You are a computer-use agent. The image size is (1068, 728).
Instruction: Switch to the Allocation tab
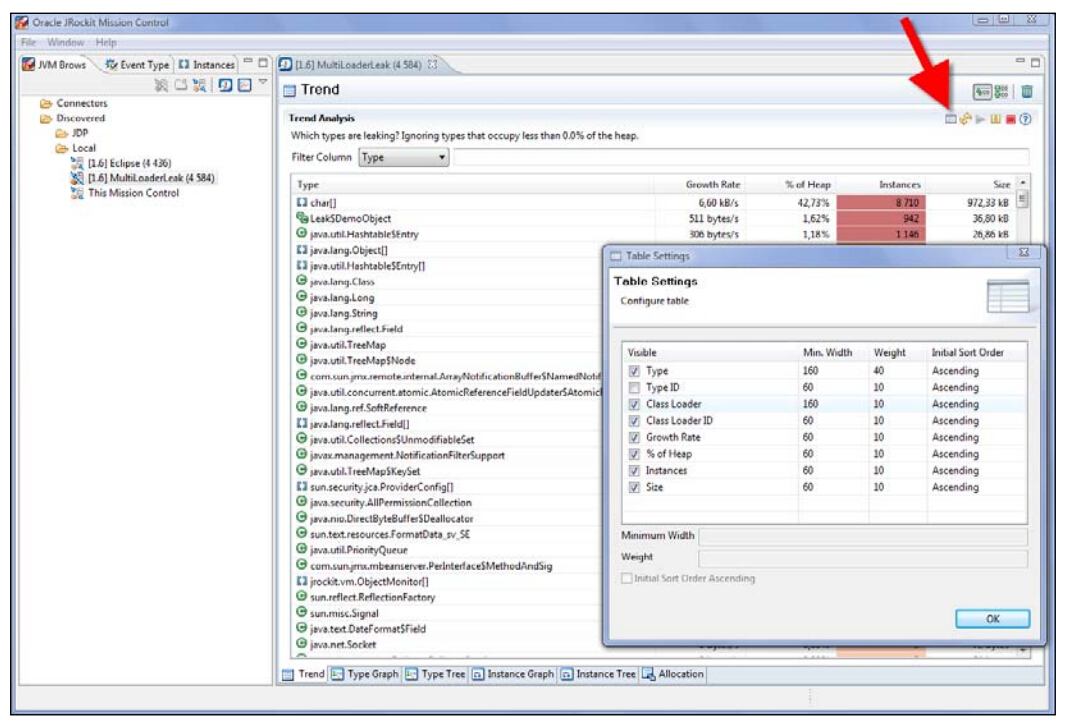(x=673, y=674)
